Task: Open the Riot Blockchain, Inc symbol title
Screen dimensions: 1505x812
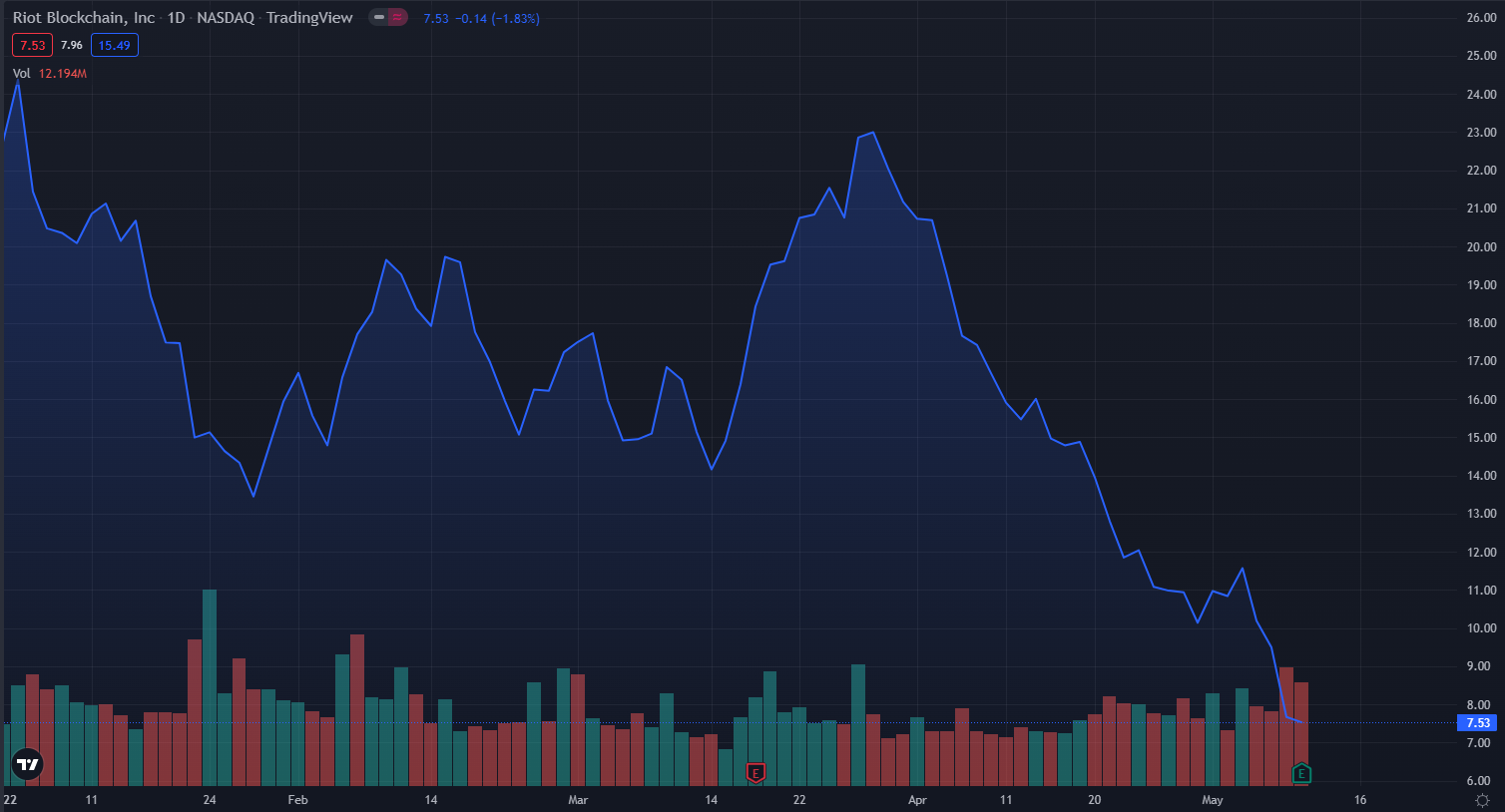Action: (84, 18)
